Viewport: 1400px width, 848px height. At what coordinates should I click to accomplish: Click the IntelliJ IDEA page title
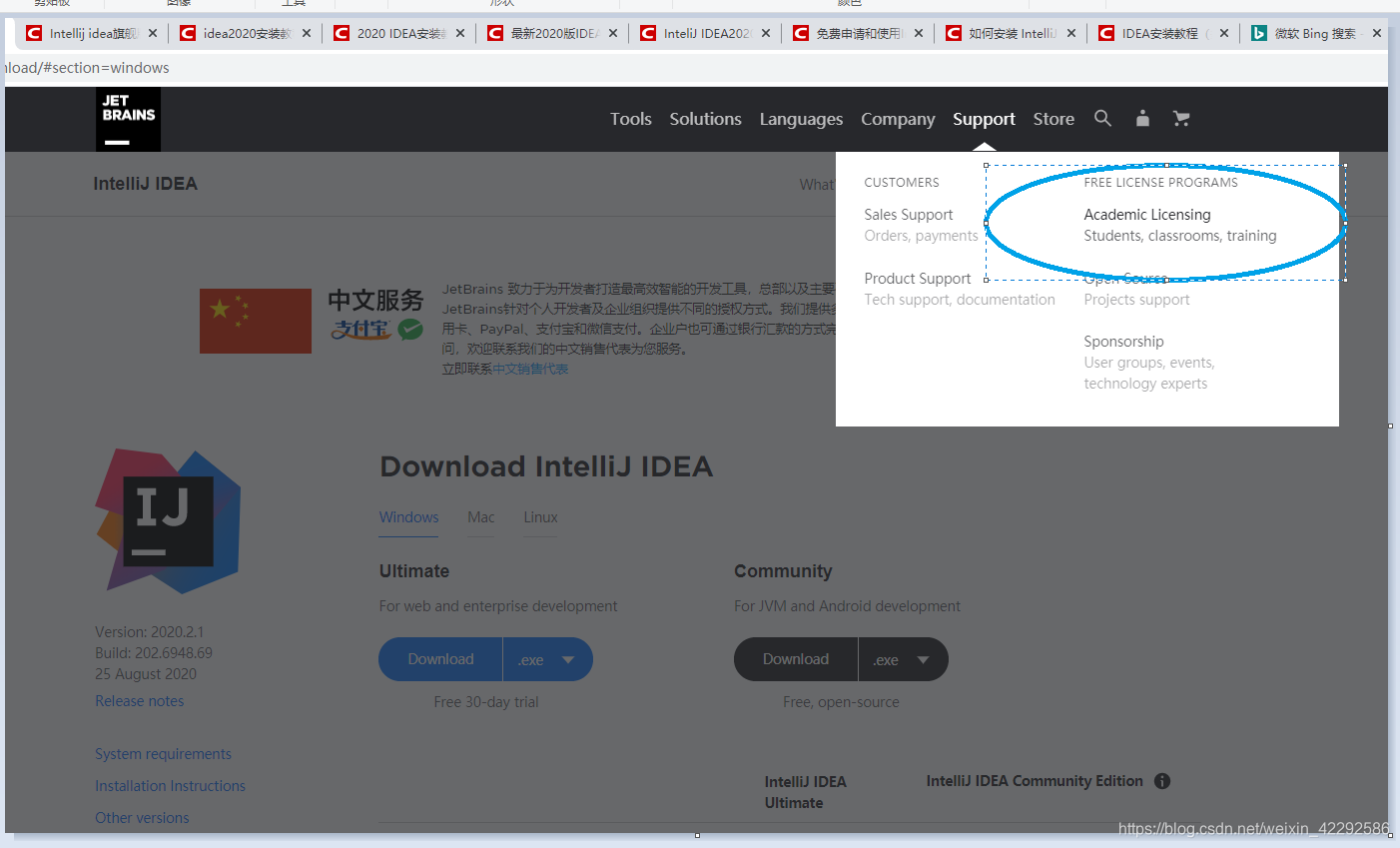(146, 184)
